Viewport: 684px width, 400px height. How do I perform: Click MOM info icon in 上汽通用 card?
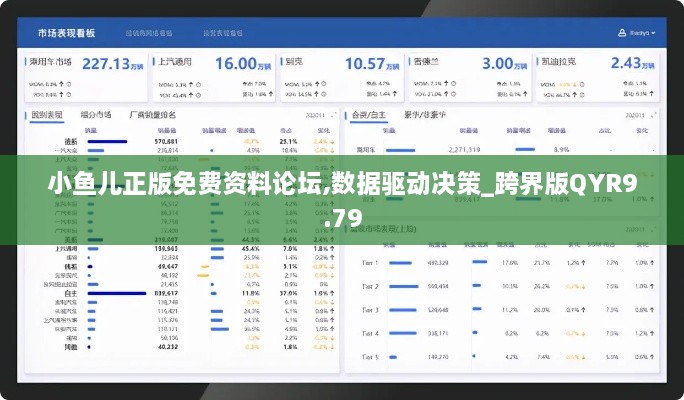(198, 84)
